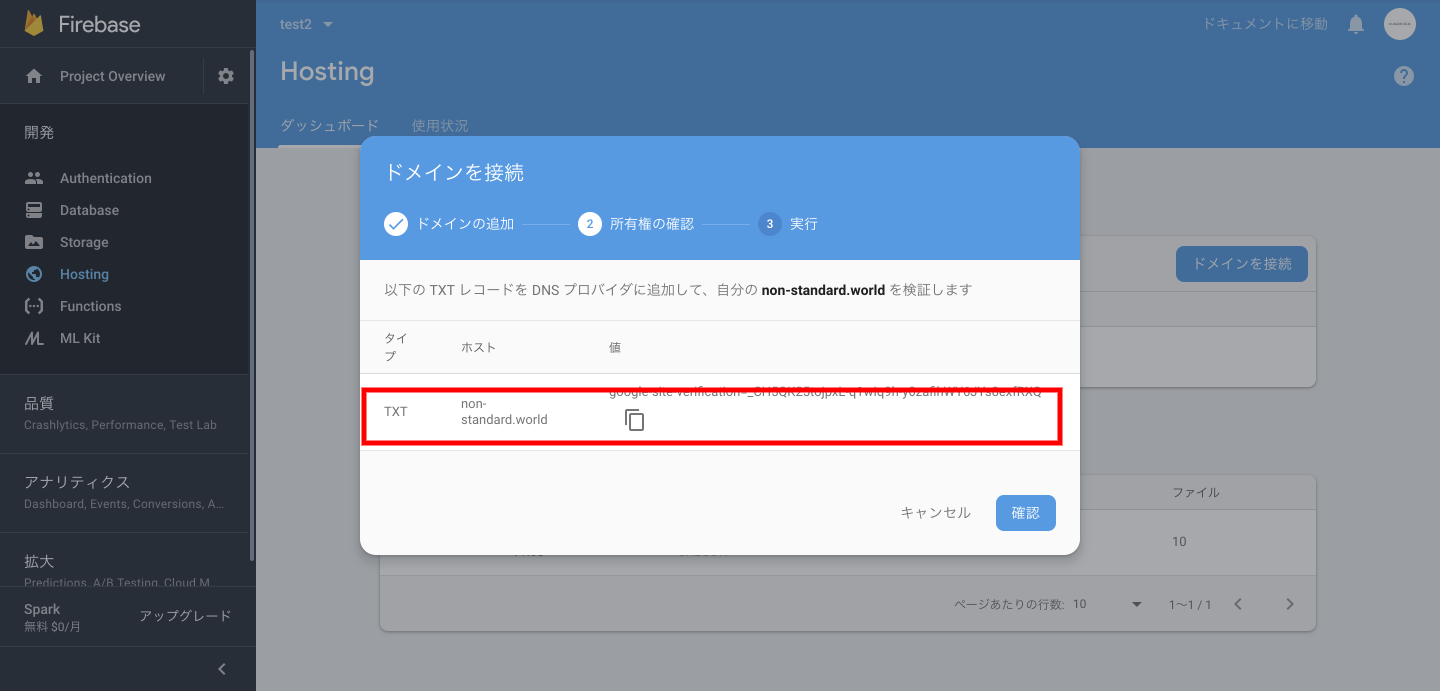The image size is (1440, 691).
Task: Open Functions menu item
Action: [90, 306]
